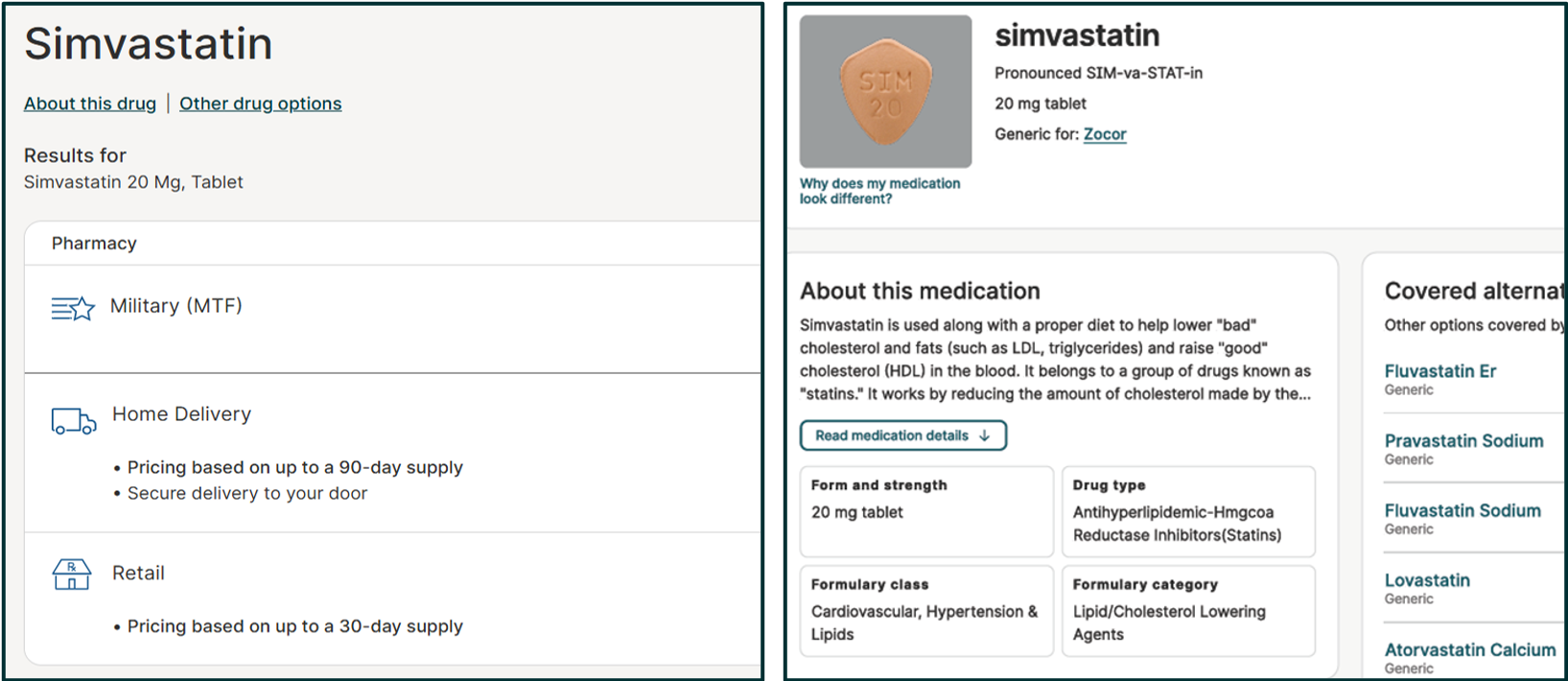Click Secure delivery to your door
Image resolution: width=1568 pixels, height=681 pixels.
point(247,494)
